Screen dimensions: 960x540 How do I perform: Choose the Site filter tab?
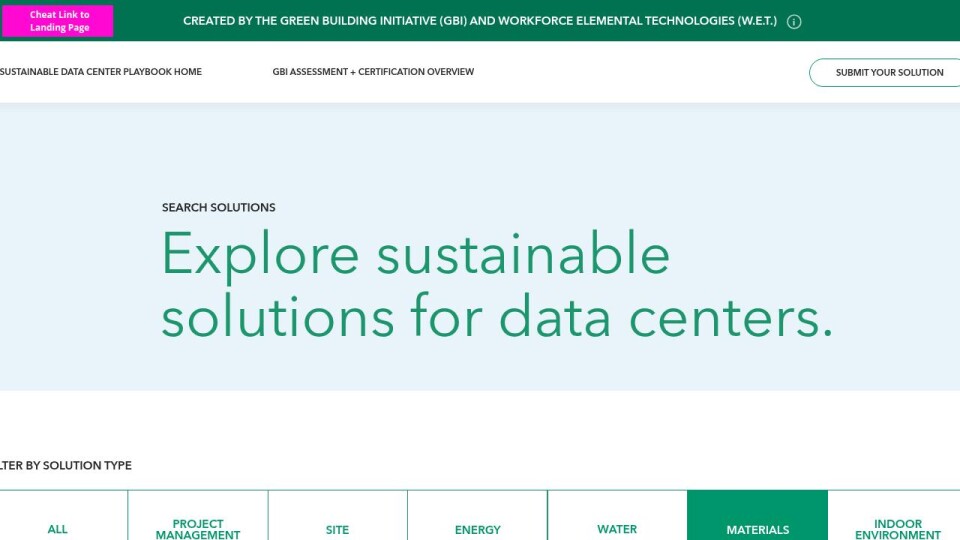pyautogui.click(x=338, y=529)
